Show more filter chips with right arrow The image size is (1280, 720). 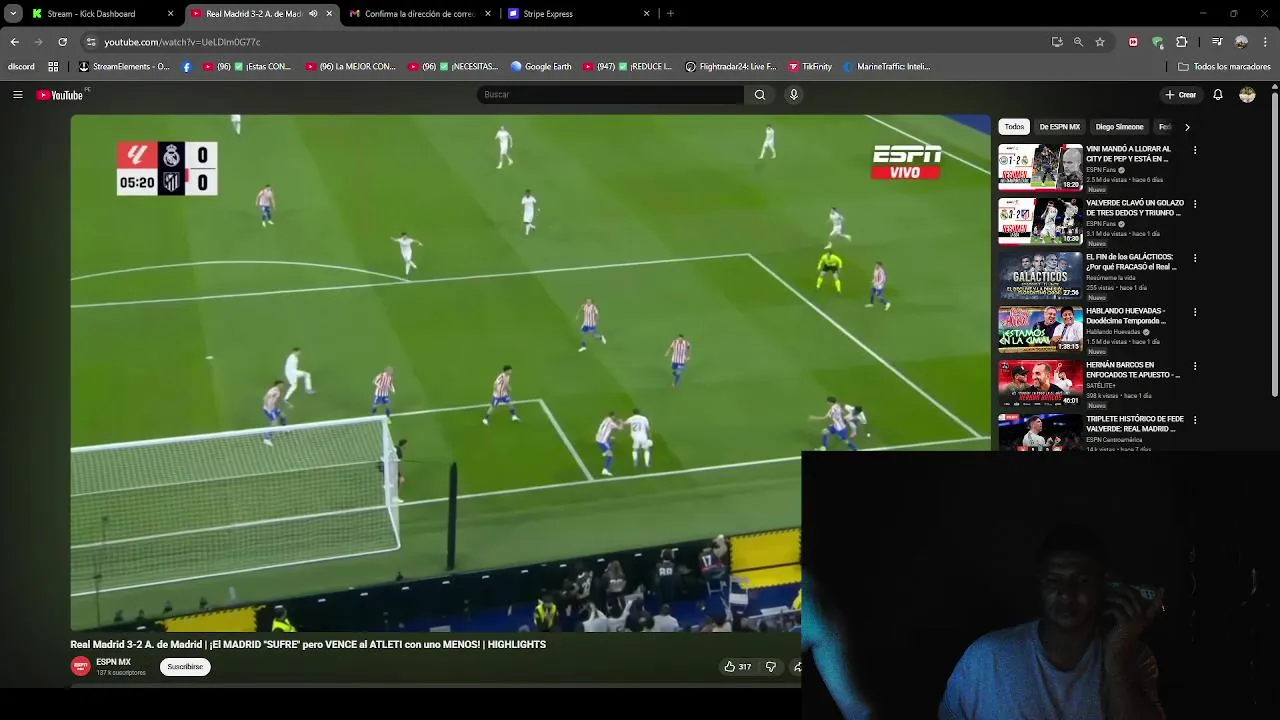[1187, 127]
